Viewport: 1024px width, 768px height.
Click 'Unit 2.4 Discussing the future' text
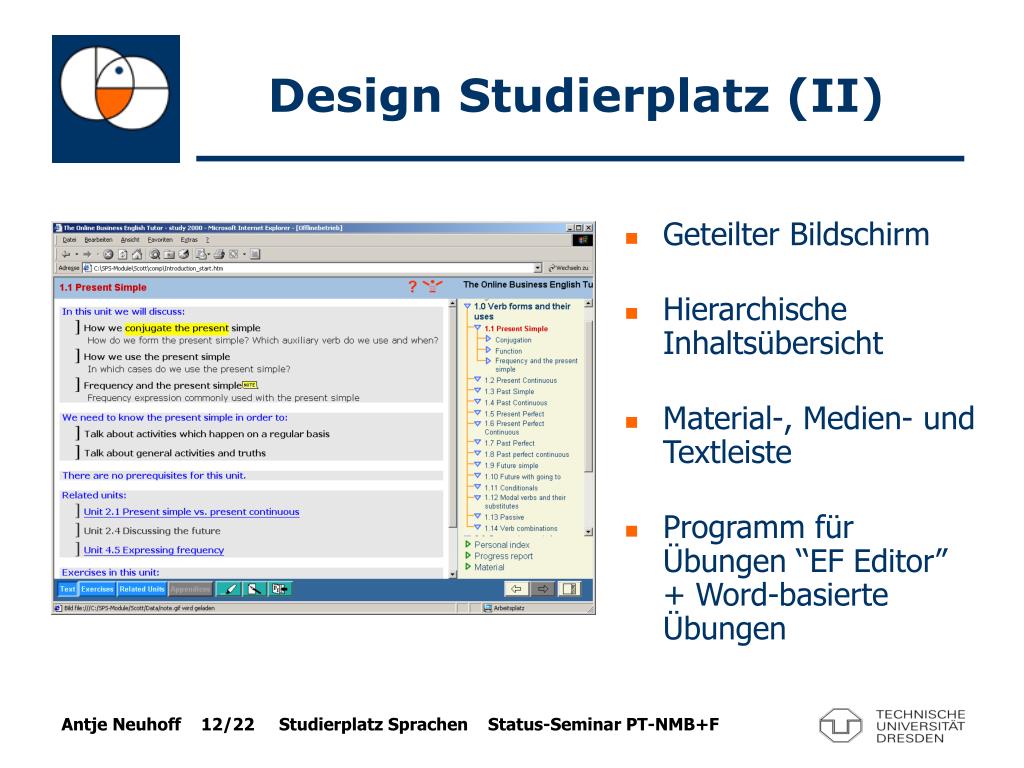(x=152, y=531)
